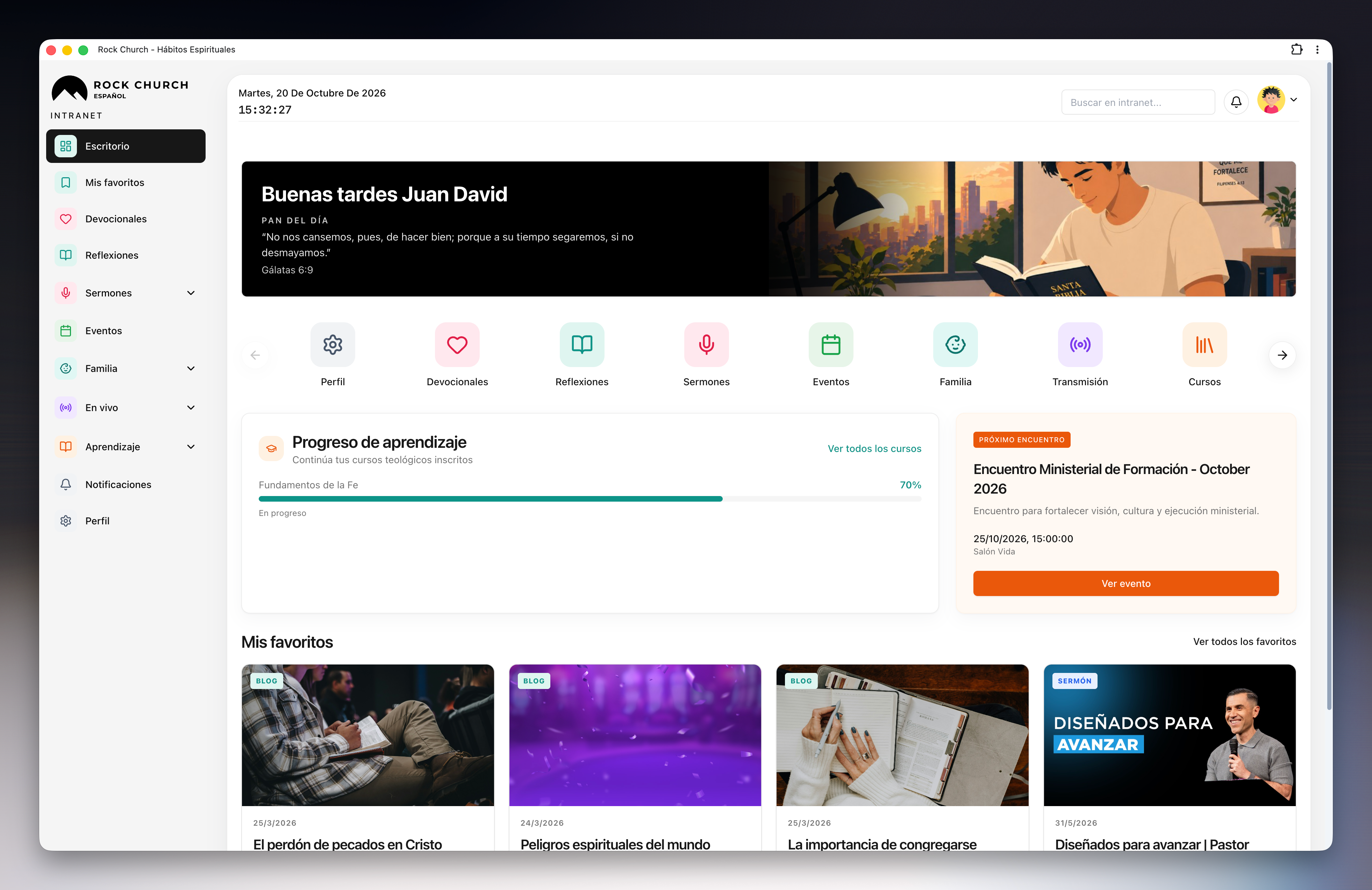The height and width of the screenshot is (890, 1372).
Task: Open the El perdón de pecados thumbnail
Action: click(367, 735)
